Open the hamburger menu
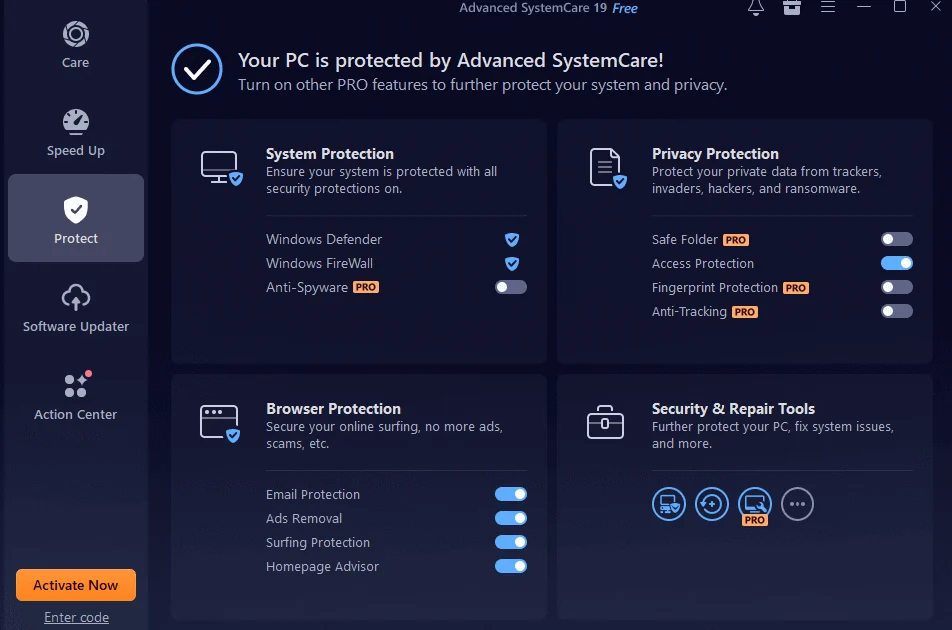Viewport: 952px width, 630px height. 828,8
